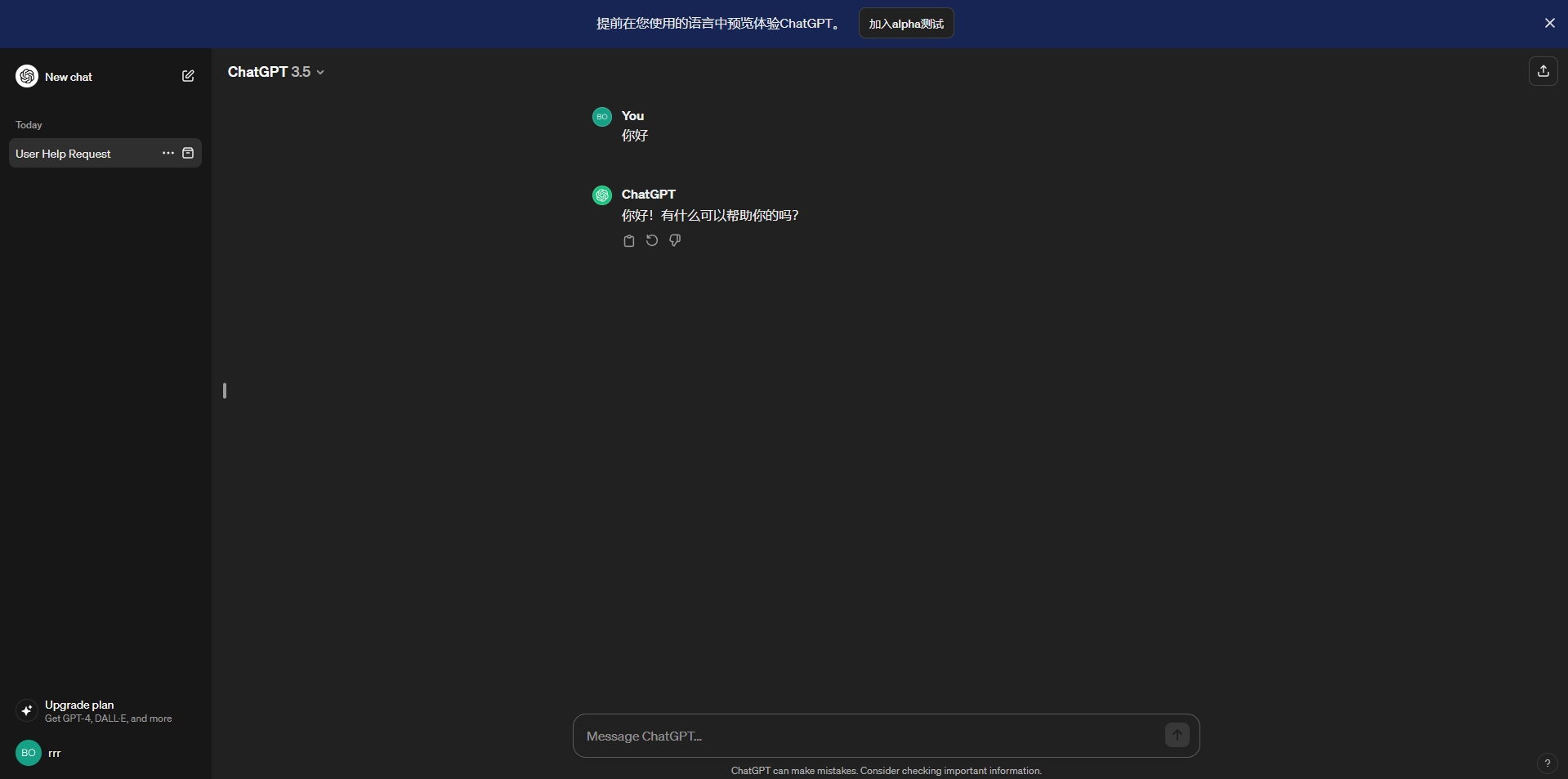The width and height of the screenshot is (1568, 779).
Task: Archive the User Help Request chat
Action: 188,153
